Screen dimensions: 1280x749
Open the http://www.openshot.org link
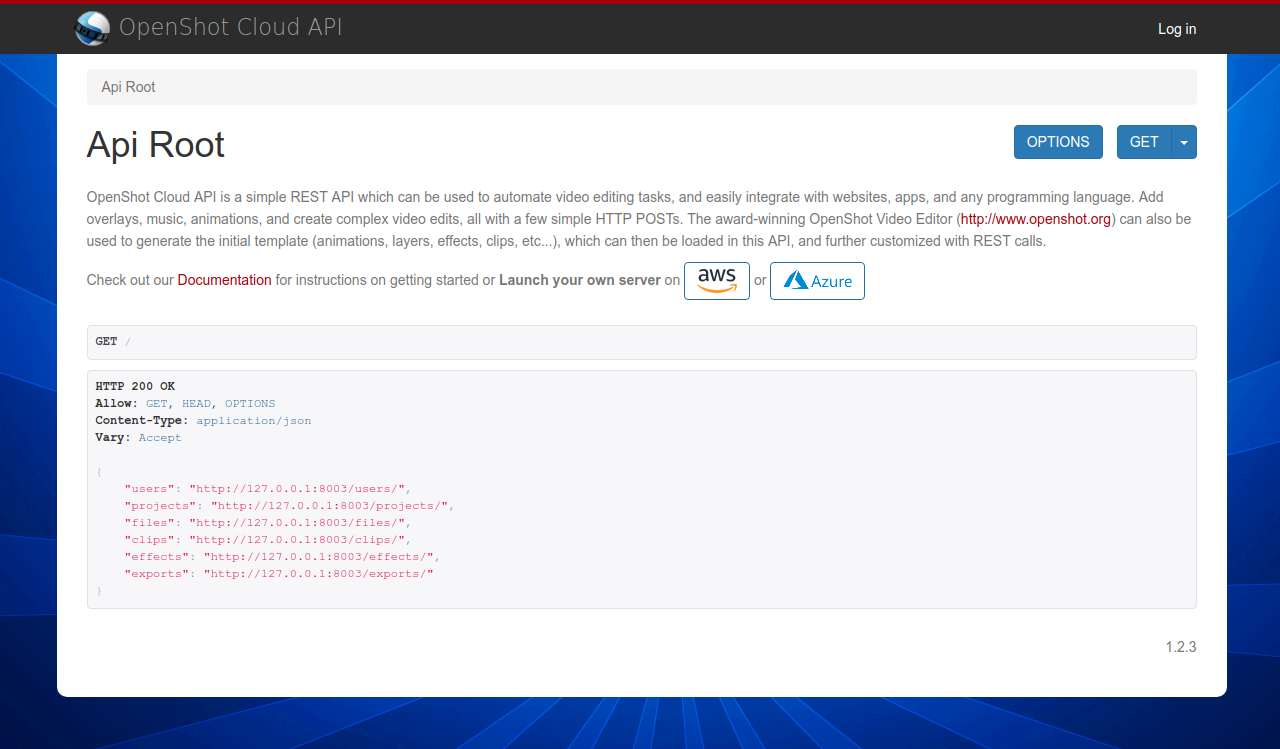1036,219
